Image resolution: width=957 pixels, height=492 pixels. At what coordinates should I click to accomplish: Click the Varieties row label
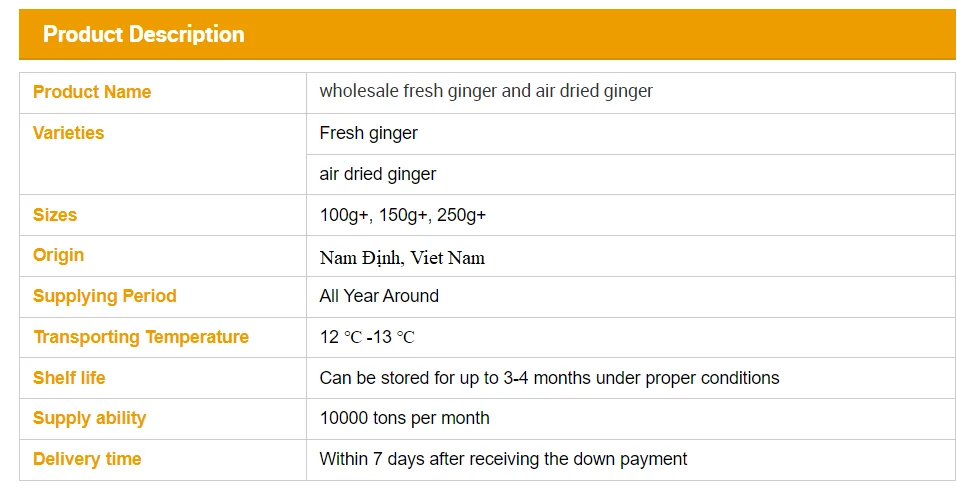click(68, 133)
